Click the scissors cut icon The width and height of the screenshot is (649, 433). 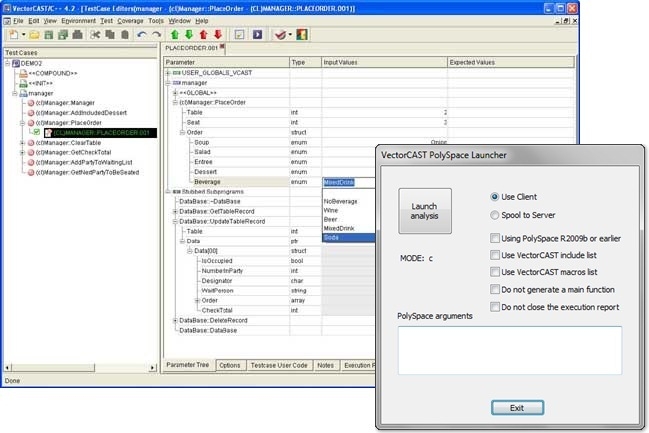95,35
